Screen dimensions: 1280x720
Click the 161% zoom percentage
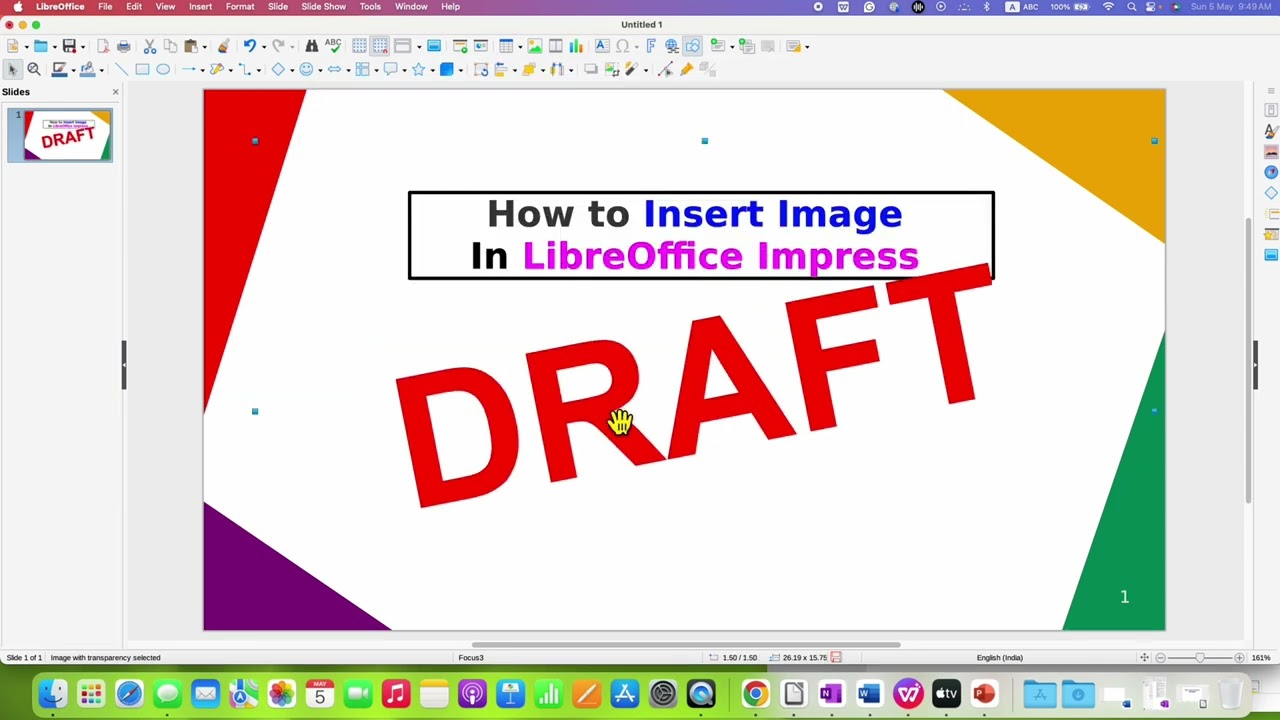tap(1261, 657)
